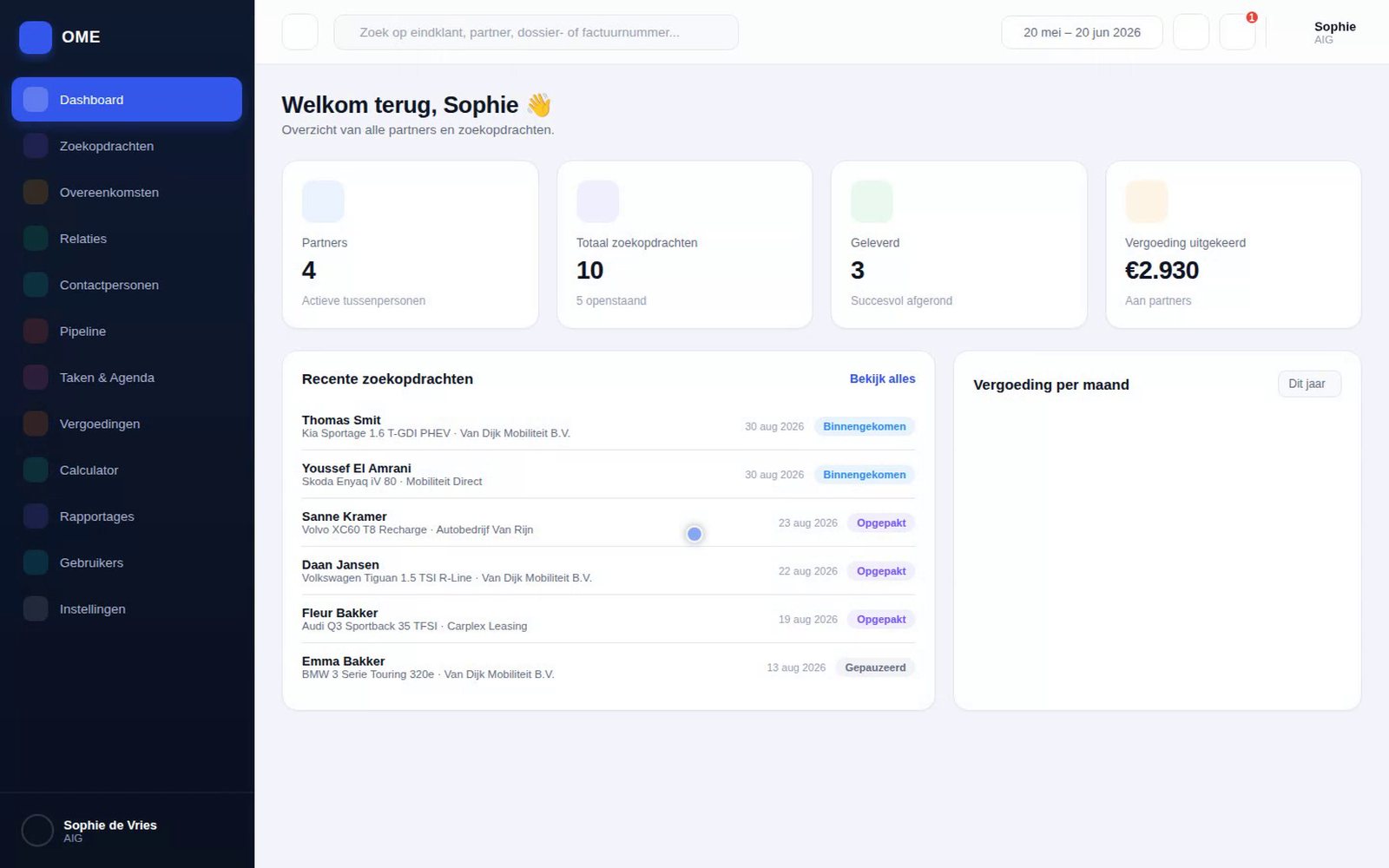This screenshot has height=868, width=1389.
Task: Launch the Calculator page
Action: pyautogui.click(x=127, y=470)
